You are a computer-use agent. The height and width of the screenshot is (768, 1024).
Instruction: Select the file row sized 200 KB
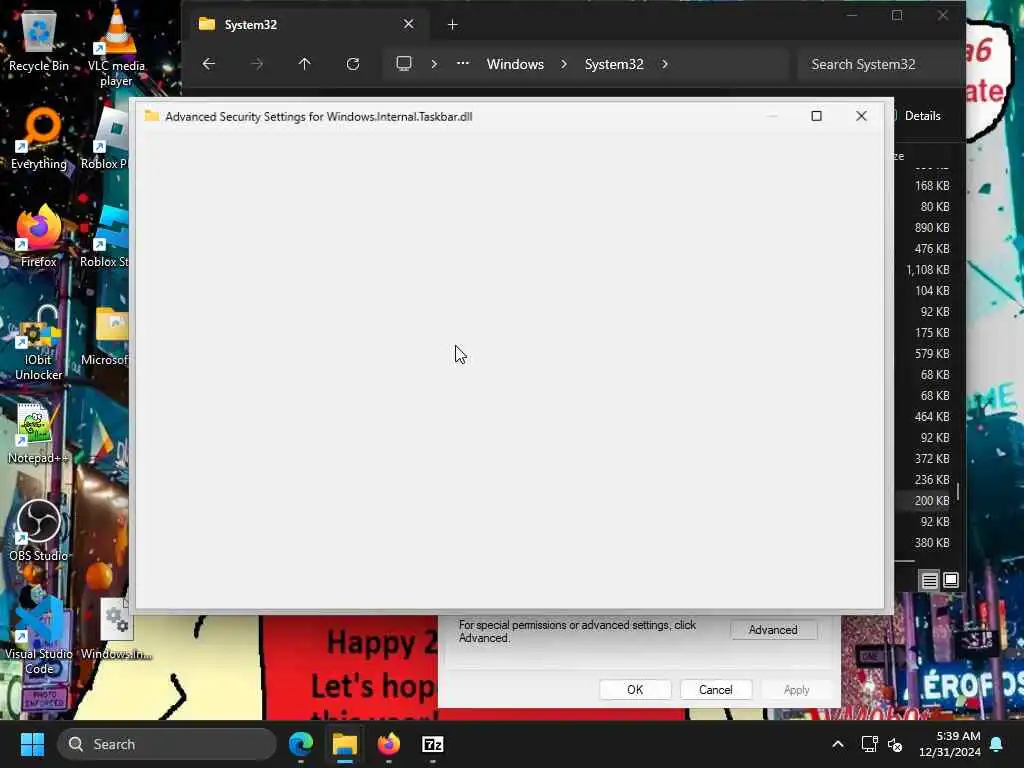[925, 500]
